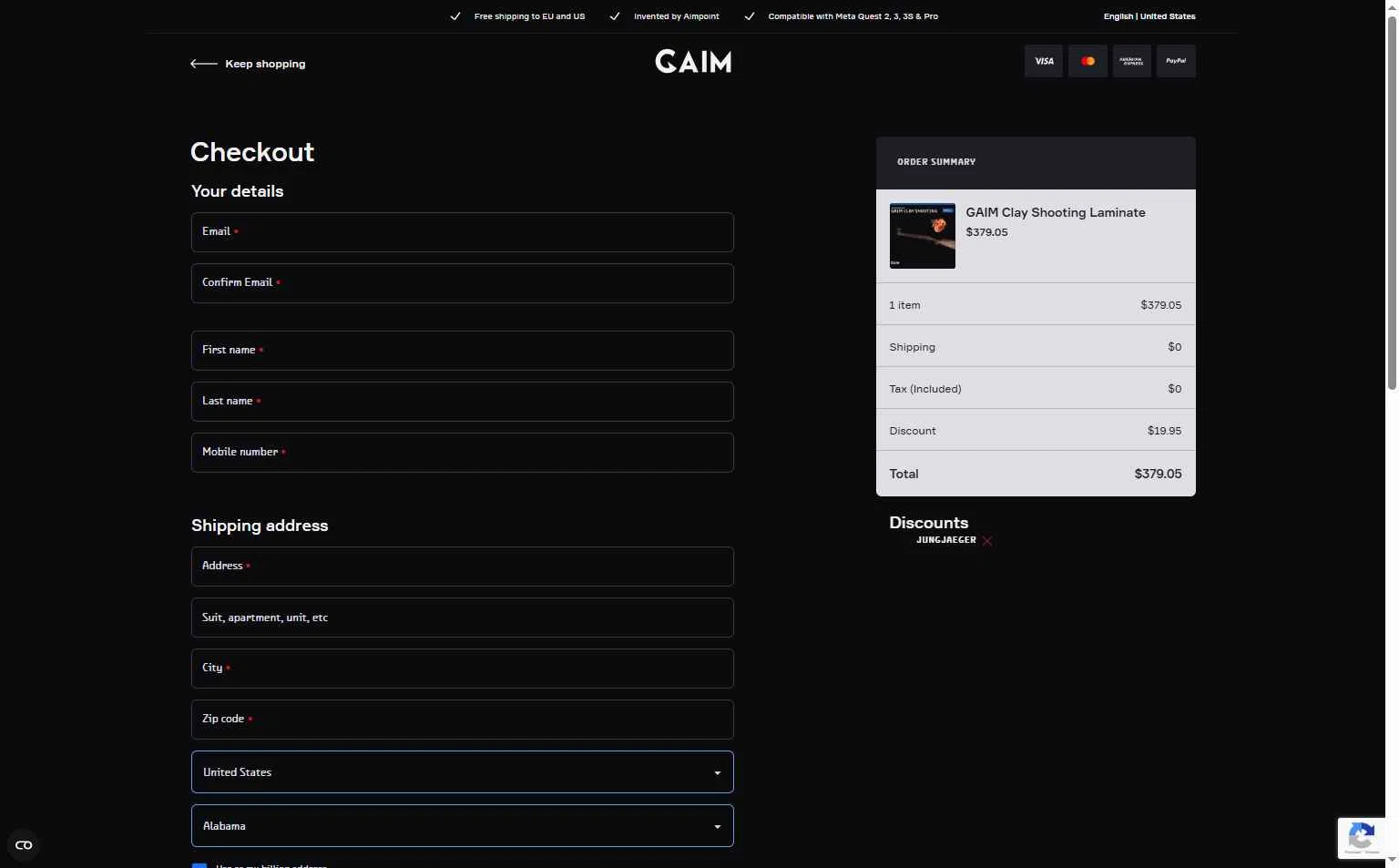
Task: Click the Shipping address heading
Action: point(260,526)
